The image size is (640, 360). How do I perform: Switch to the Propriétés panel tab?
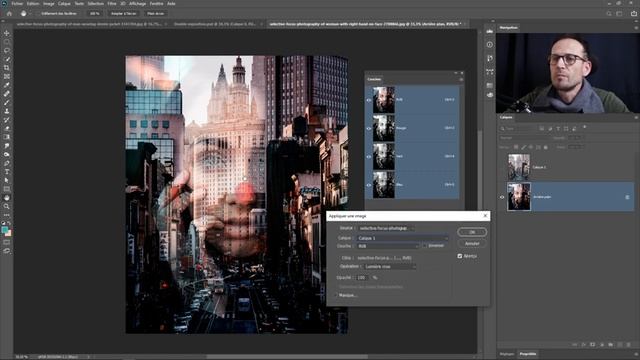click(x=528, y=354)
